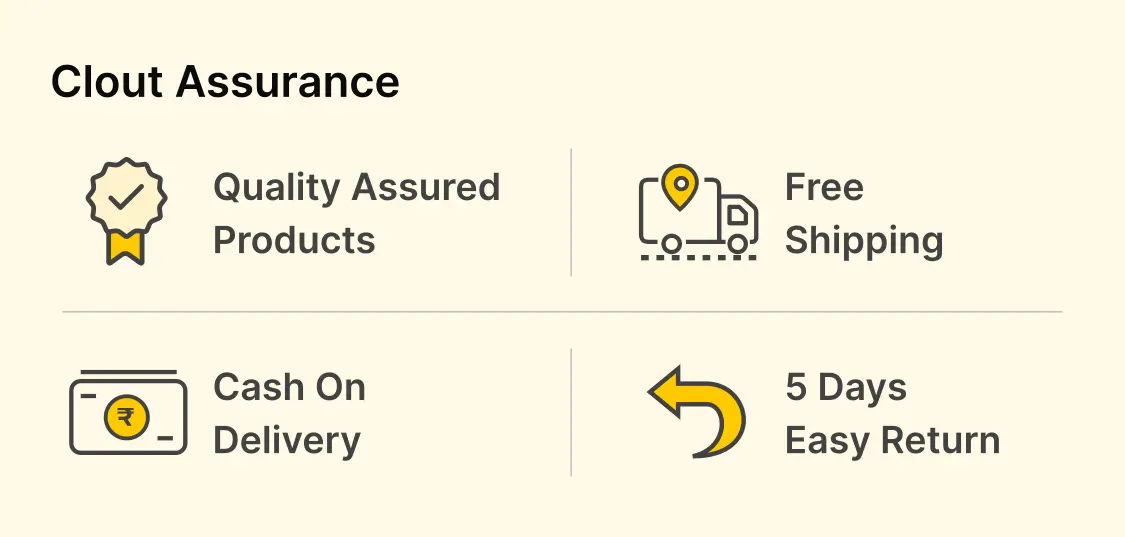Screen dimensions: 1125x537
Task: Click the vertical divider beside Easy Return
Action: (x=571, y=412)
